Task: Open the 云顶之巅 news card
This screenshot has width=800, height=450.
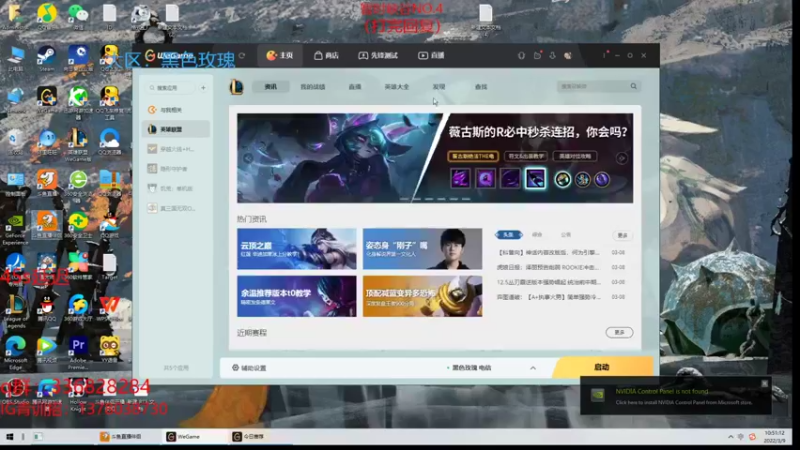Action: point(296,248)
